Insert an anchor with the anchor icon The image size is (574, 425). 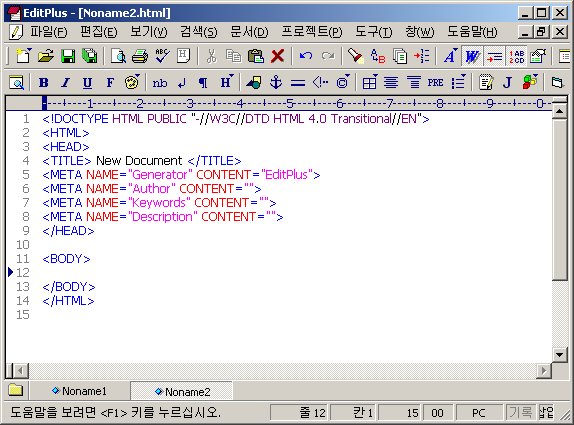click(276, 83)
